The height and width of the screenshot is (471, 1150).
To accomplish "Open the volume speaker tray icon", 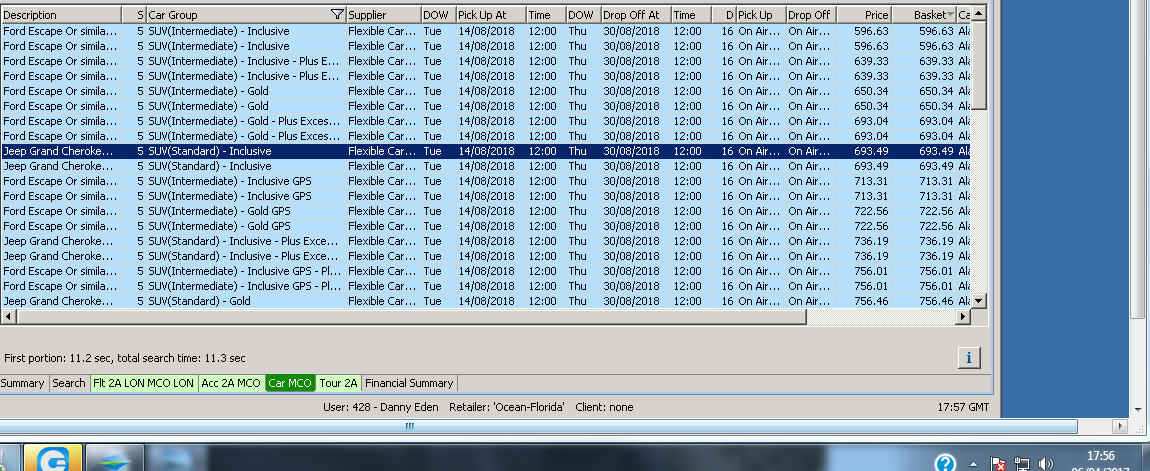I will [x=1047, y=464].
